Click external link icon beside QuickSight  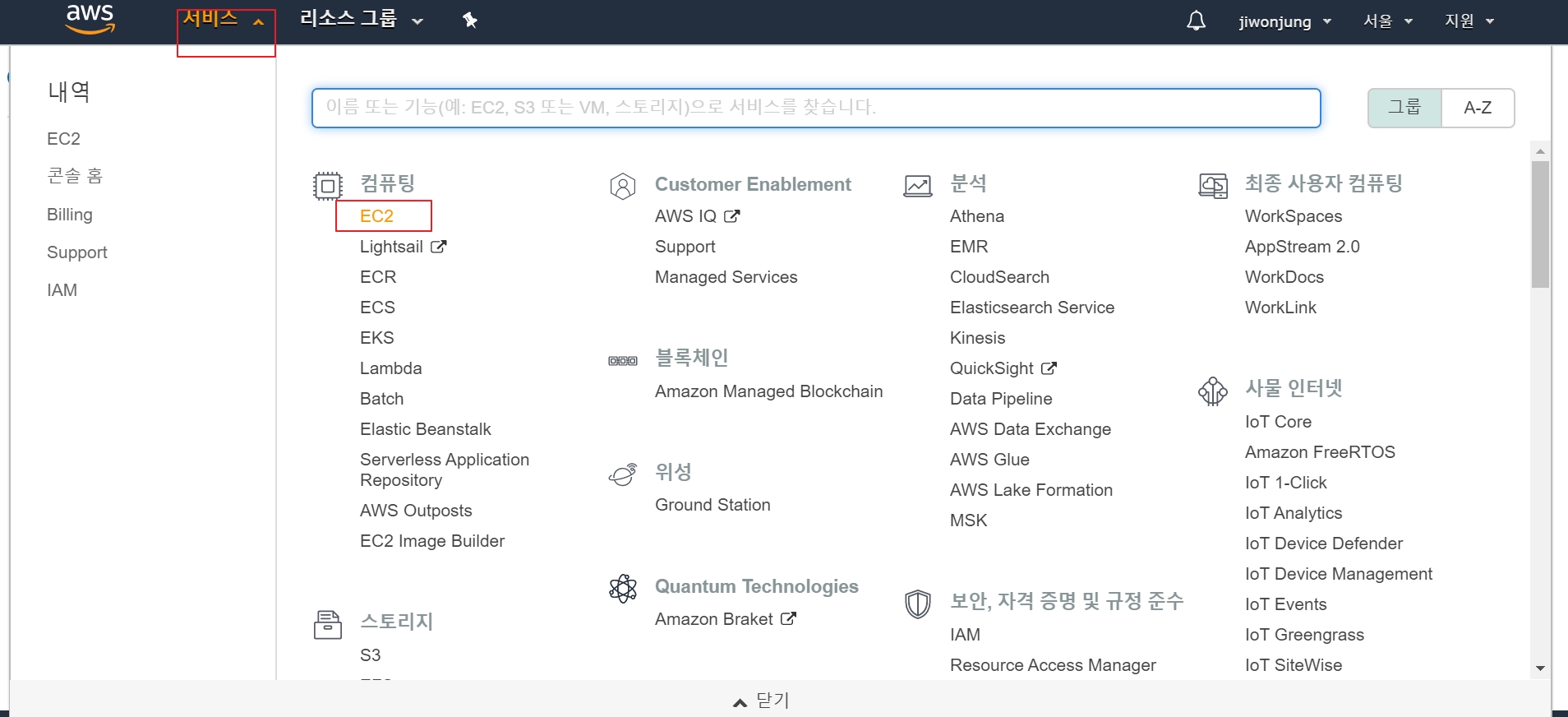[x=1049, y=368]
